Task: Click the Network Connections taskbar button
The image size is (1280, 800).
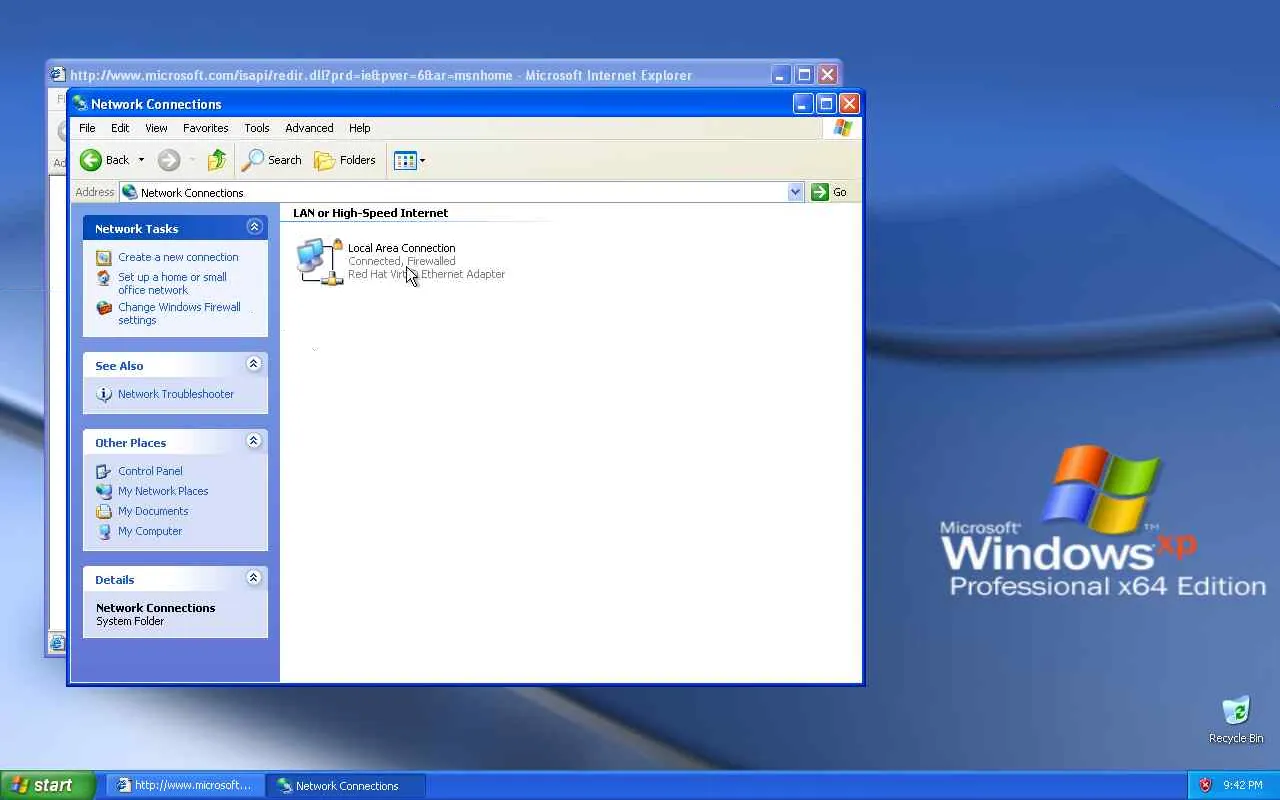Action: tap(347, 785)
